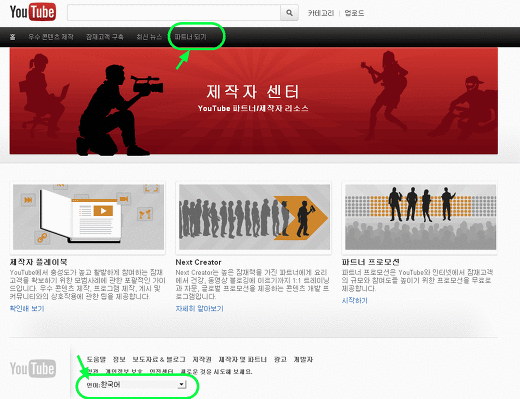Focus the YouTube search input field
Screen dimensions: 520x399
(174, 13)
